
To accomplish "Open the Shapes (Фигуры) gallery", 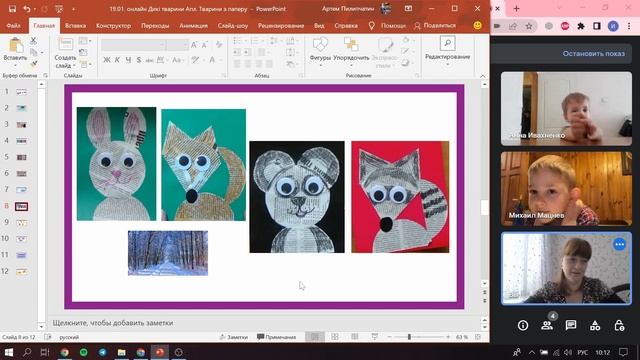I will (x=320, y=50).
